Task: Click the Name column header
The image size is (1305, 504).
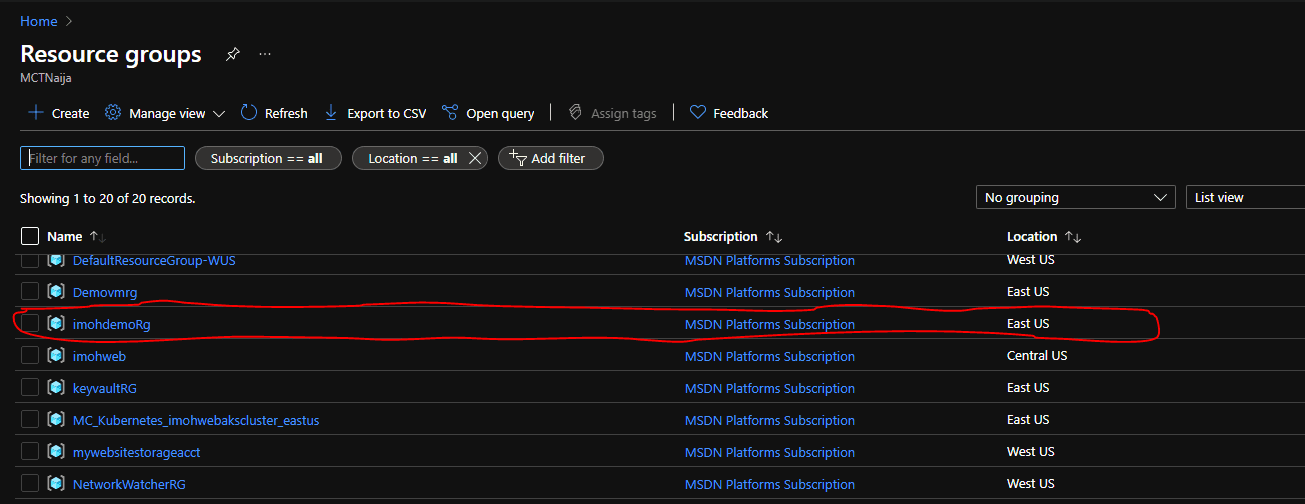Action: [64, 237]
